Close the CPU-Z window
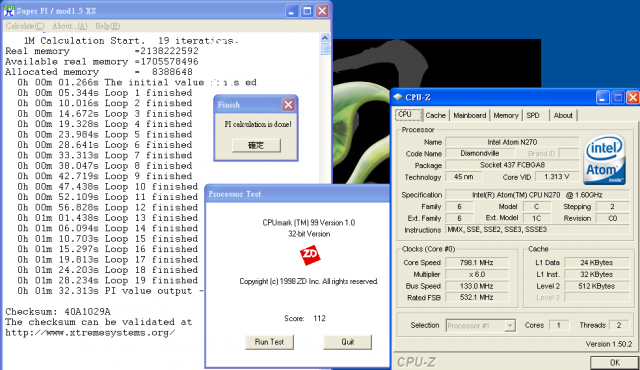Screen dimensions: 640x370 point(633,97)
